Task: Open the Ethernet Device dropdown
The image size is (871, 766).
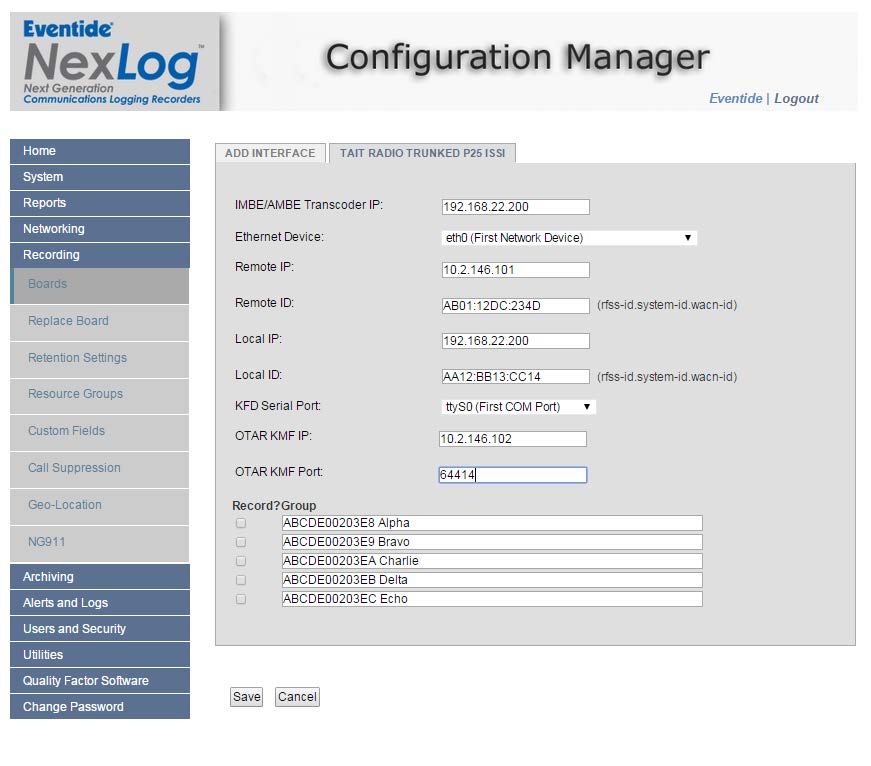Action: [568, 238]
